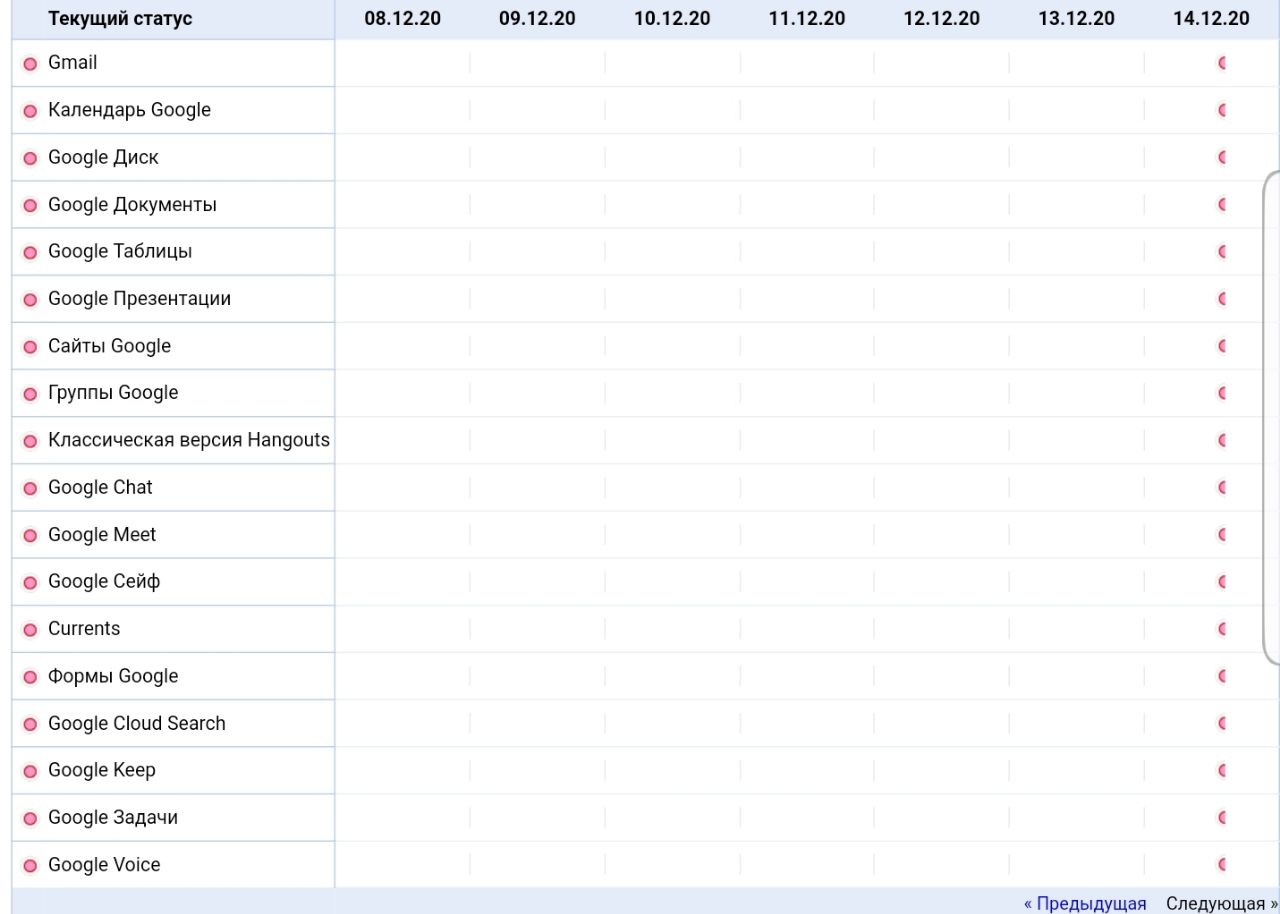The image size is (1280, 914).
Task: Open 14.12.20 outage marker for Календарь Google
Action: coord(1222,110)
